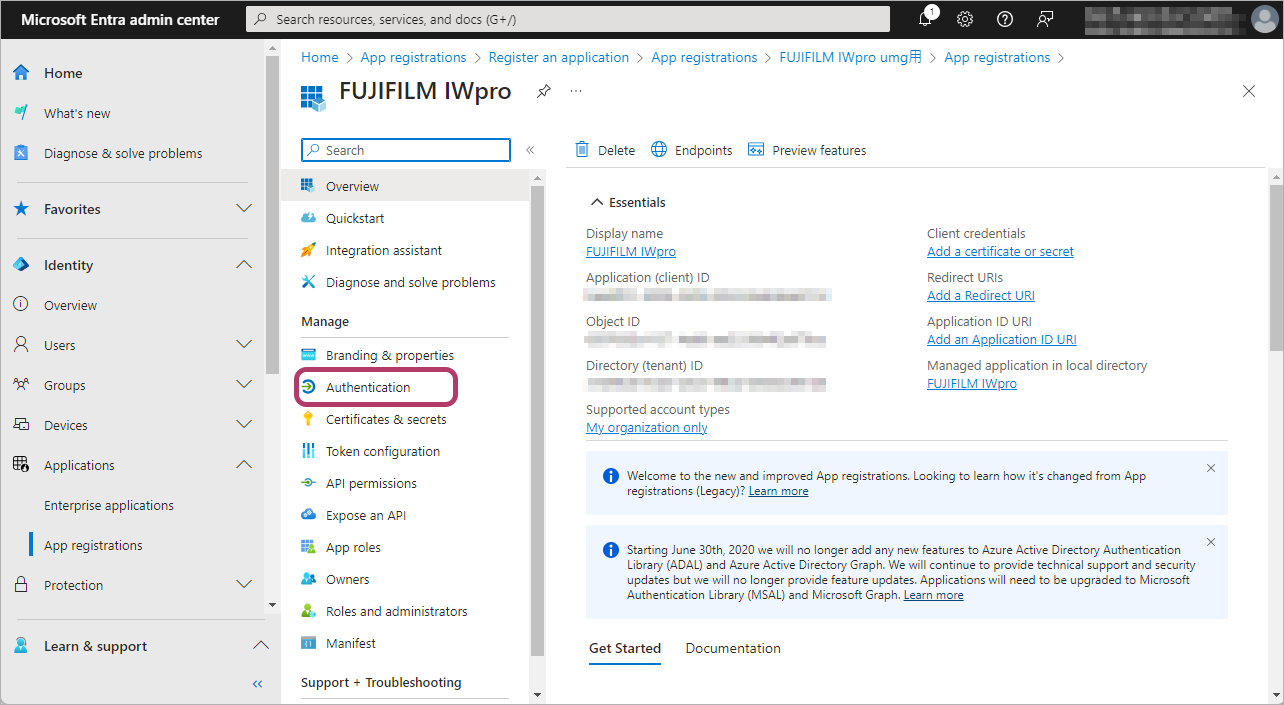Dismiss the ADAL deprecation notice
Viewport: 1284px width, 705px height.
pyautogui.click(x=1211, y=542)
